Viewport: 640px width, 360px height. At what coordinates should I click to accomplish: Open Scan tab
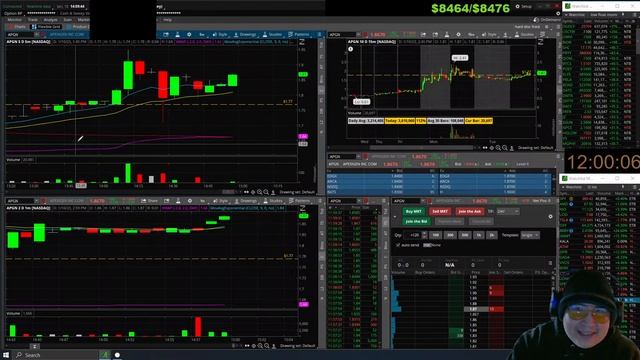pos(68,20)
